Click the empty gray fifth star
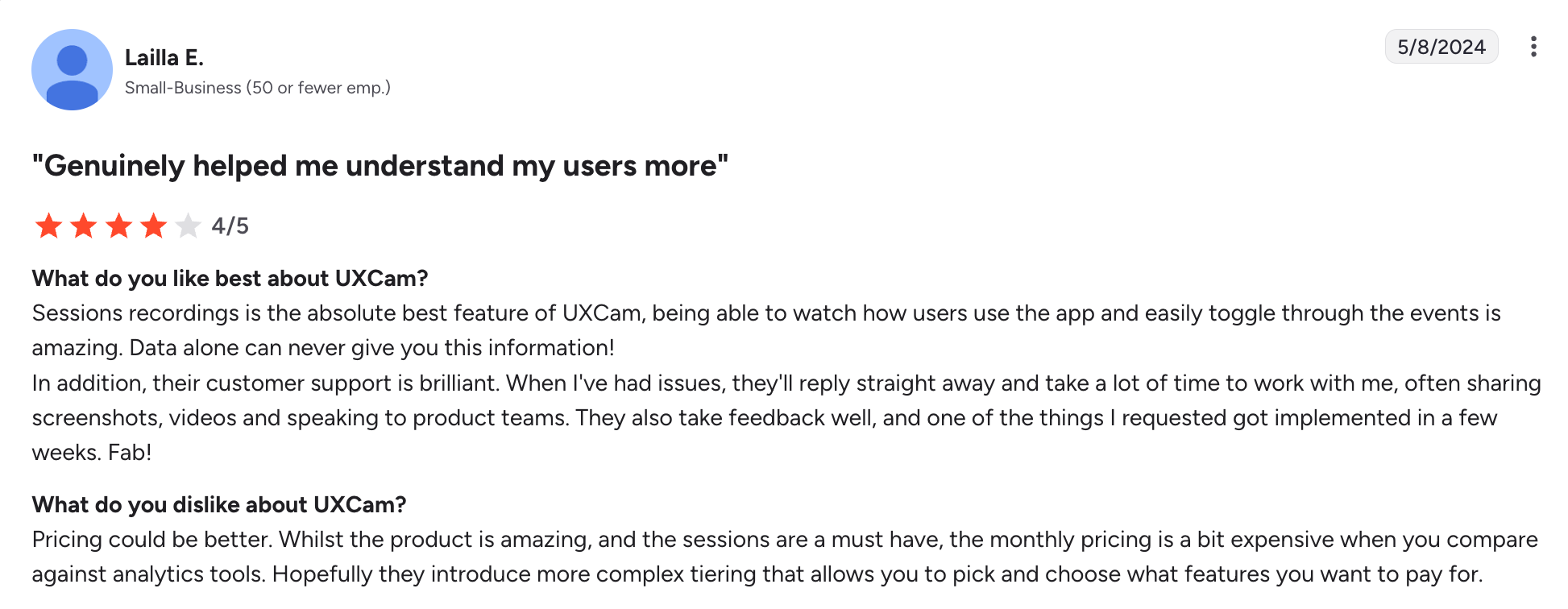This screenshot has width=1568, height=609. [188, 226]
